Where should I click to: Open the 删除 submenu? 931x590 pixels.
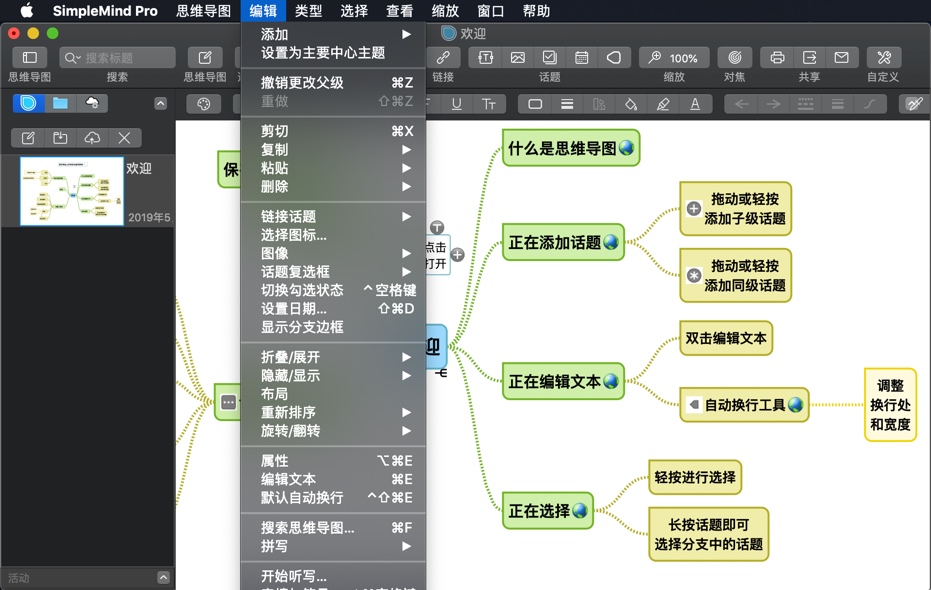(x=333, y=186)
